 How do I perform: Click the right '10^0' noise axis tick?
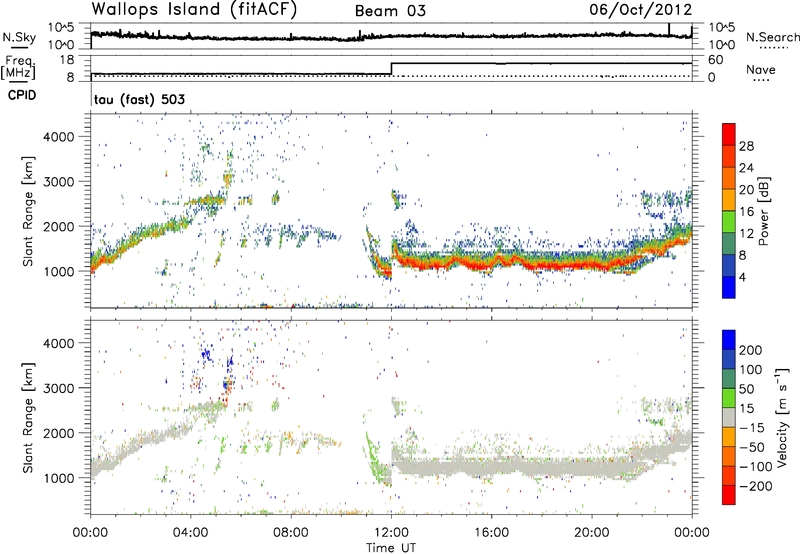pos(721,45)
